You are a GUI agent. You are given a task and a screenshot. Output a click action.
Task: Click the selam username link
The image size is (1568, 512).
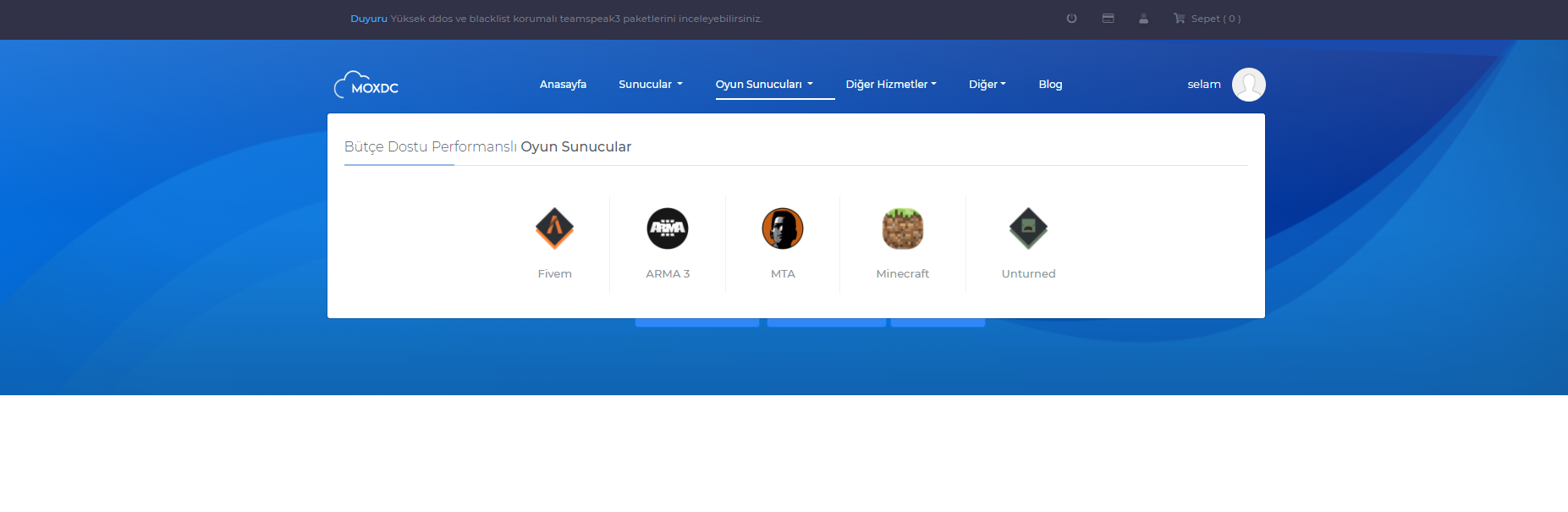1203,85
